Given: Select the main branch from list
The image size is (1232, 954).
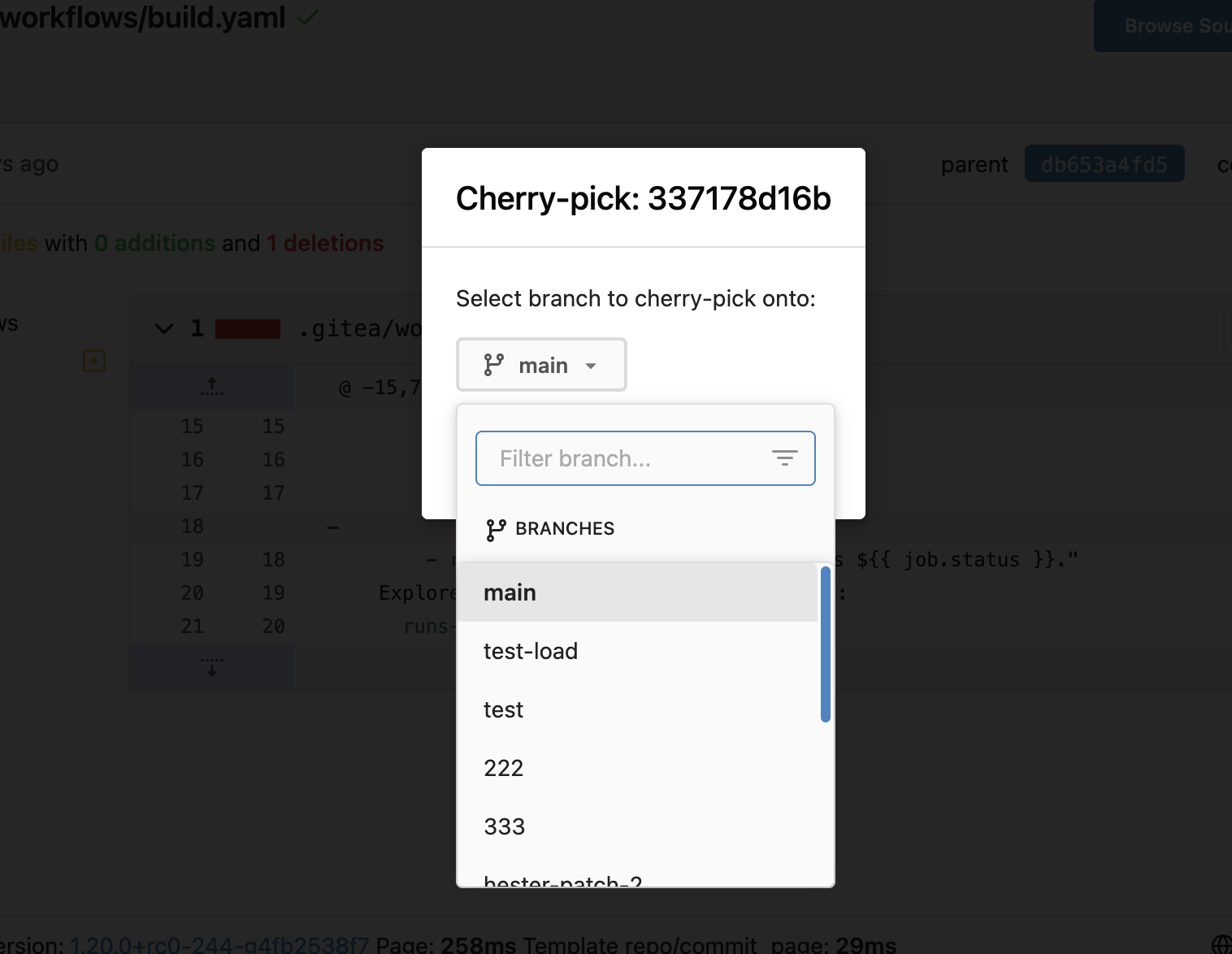Looking at the screenshot, I should tap(638, 592).
